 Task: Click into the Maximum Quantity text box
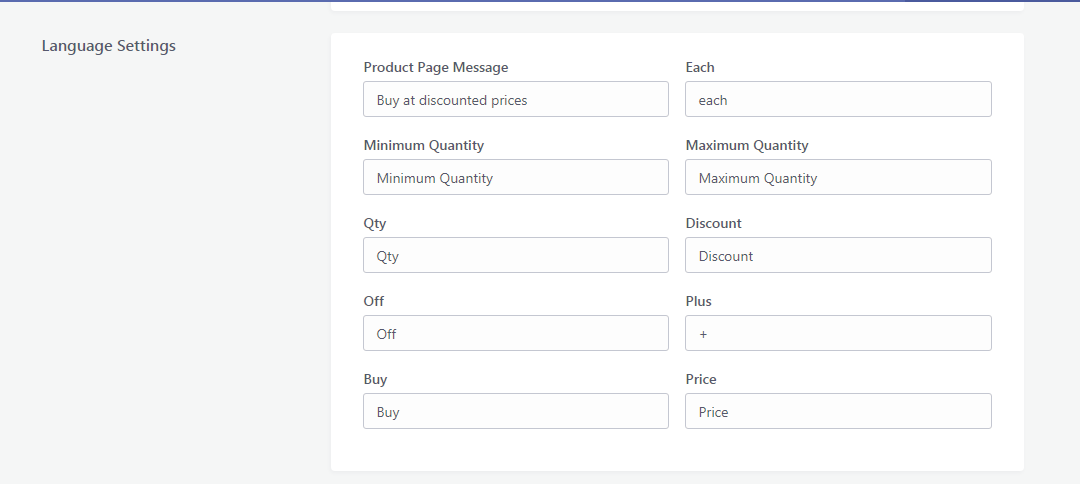pyautogui.click(x=838, y=178)
